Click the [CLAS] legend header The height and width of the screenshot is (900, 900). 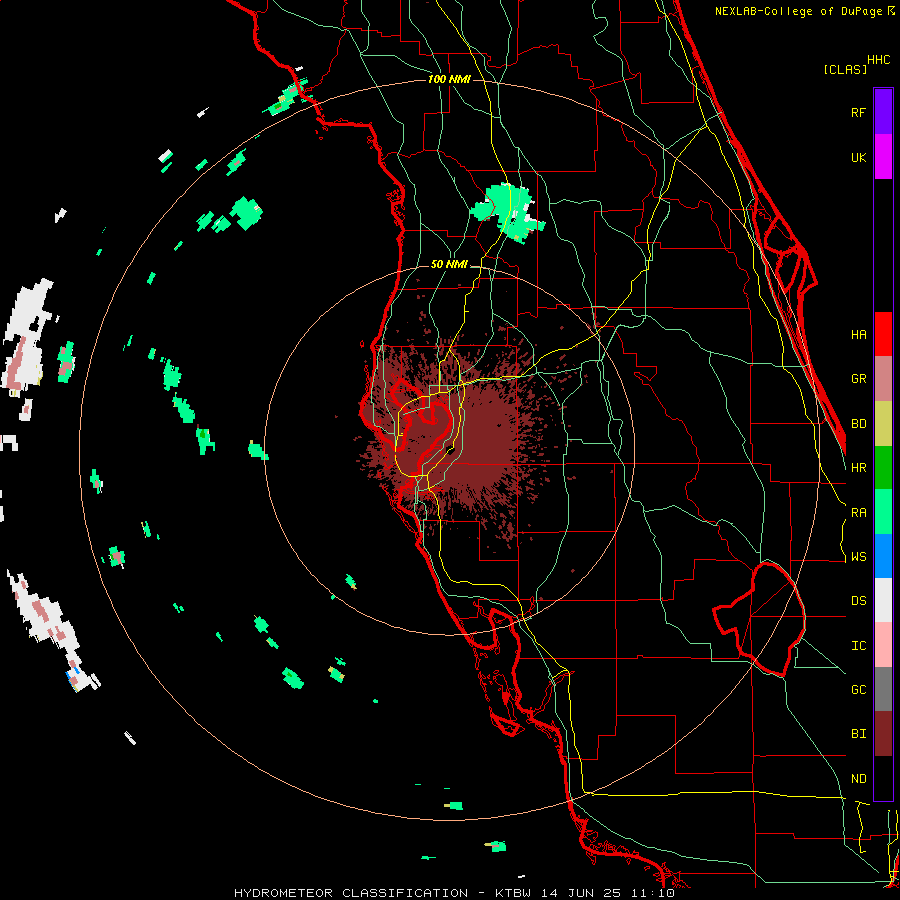coord(845,70)
